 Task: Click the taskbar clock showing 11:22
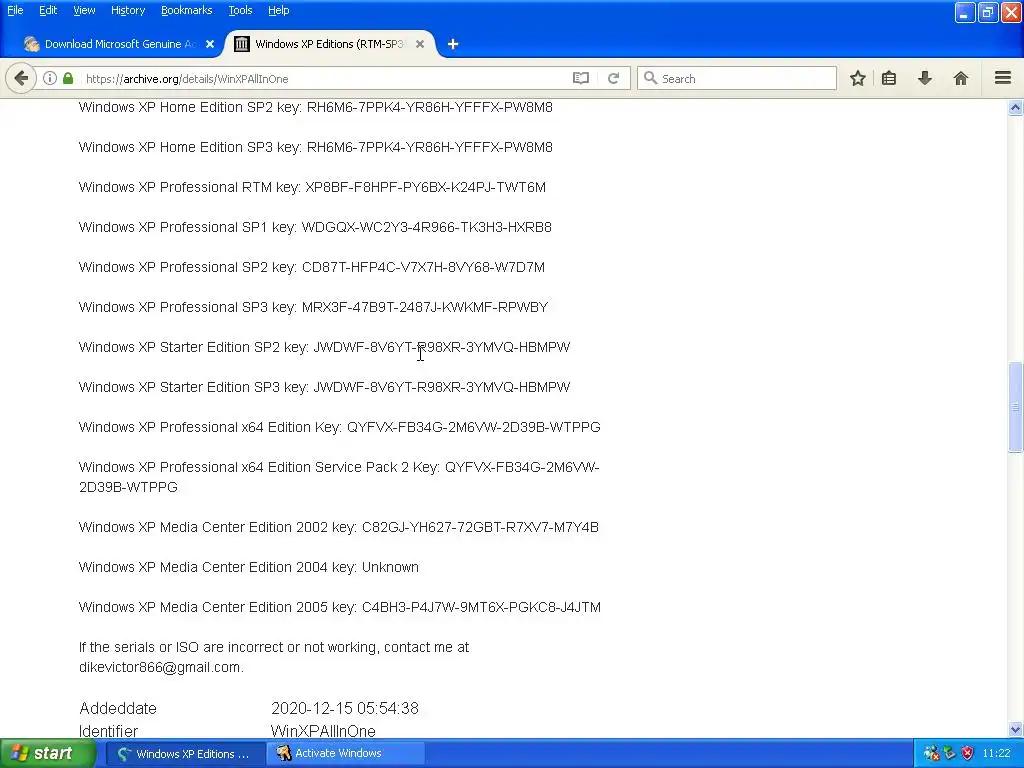tap(996, 754)
